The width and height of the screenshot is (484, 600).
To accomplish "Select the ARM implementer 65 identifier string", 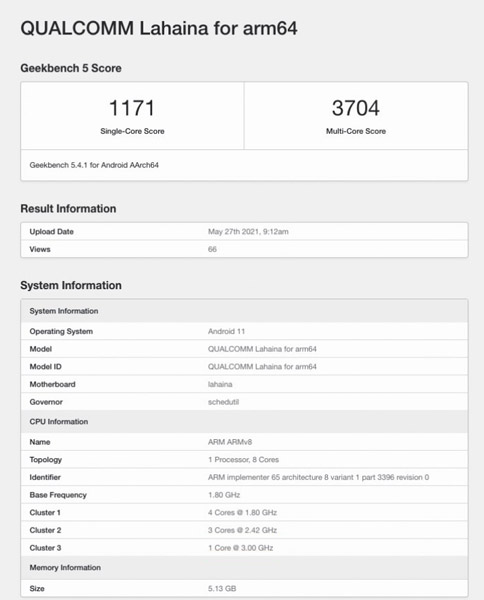I will point(318,477).
